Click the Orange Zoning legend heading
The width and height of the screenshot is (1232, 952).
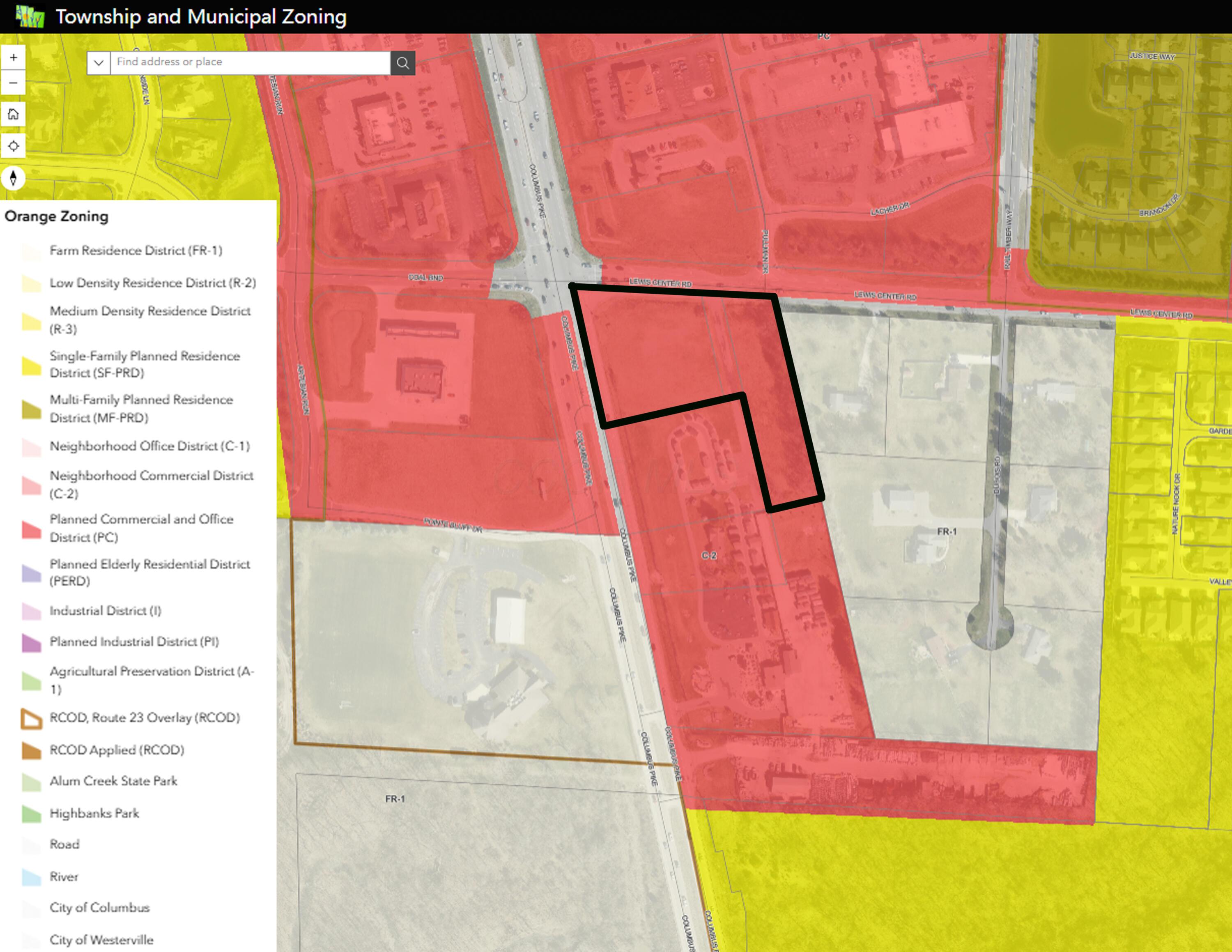click(56, 216)
